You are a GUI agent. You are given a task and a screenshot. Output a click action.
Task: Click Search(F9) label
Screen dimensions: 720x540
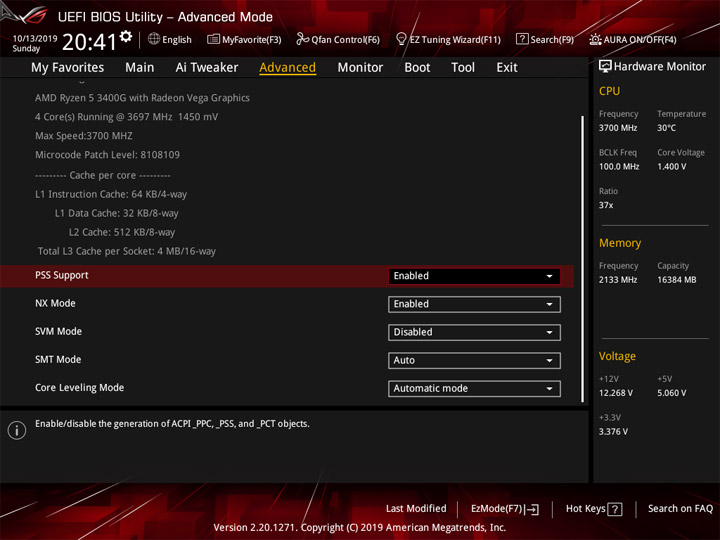click(552, 39)
